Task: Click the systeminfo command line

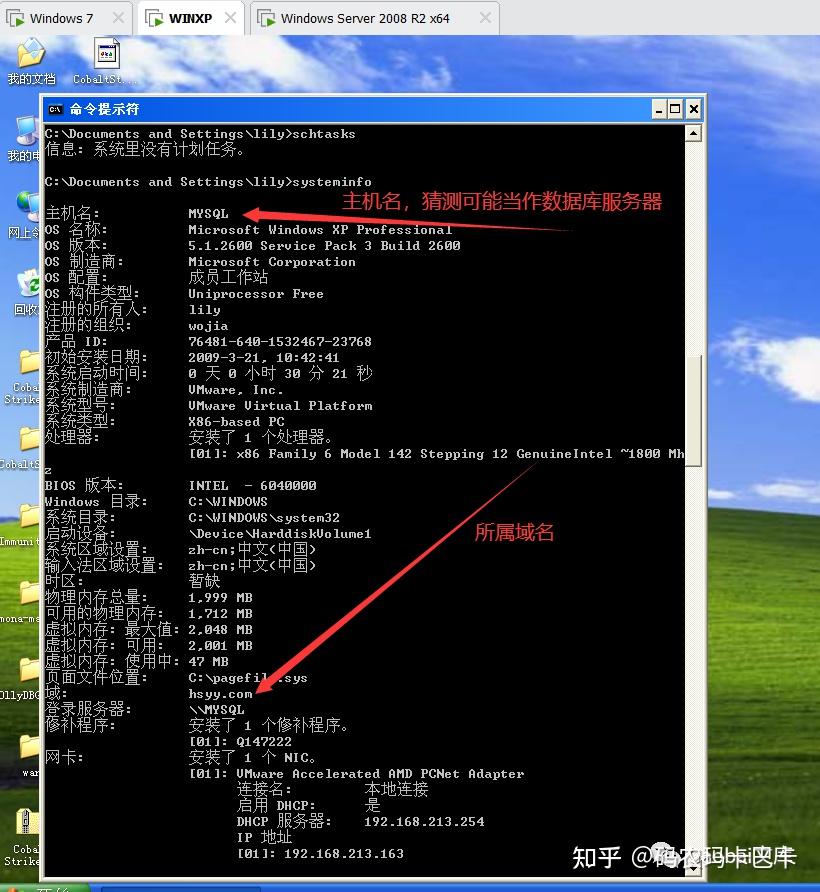Action: 208,182
